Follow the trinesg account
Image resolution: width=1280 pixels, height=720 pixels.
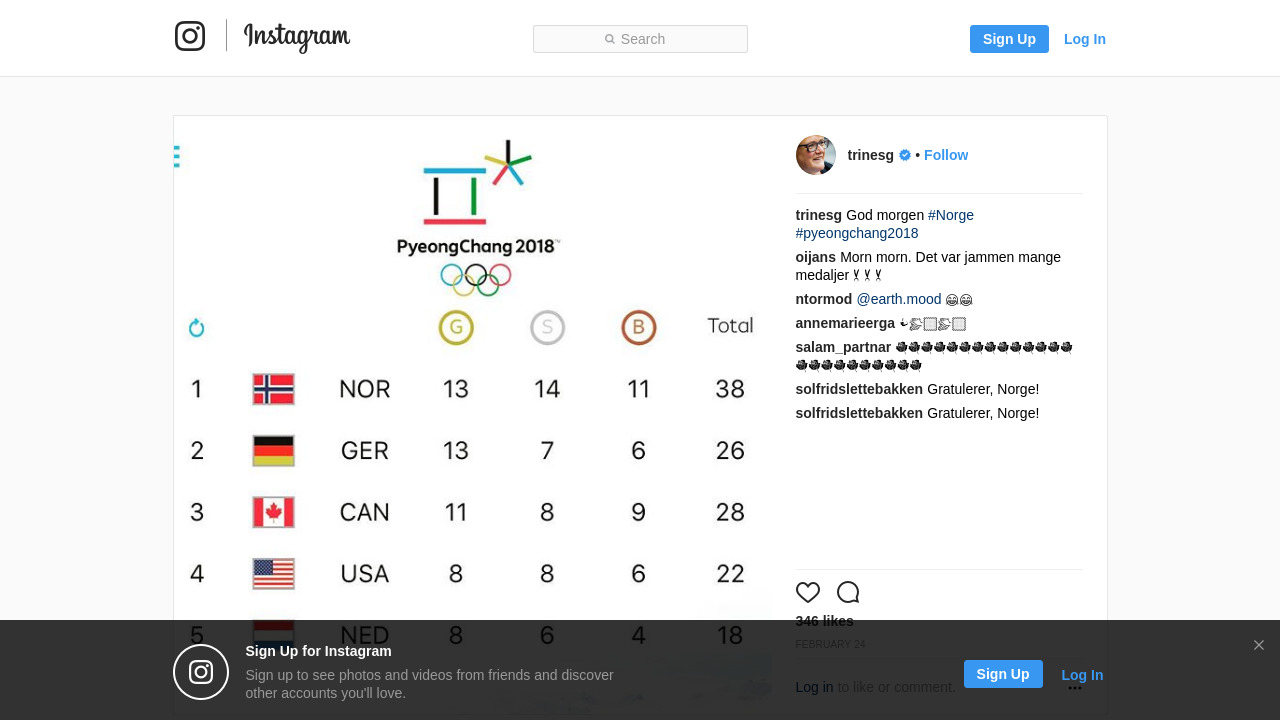pos(946,155)
